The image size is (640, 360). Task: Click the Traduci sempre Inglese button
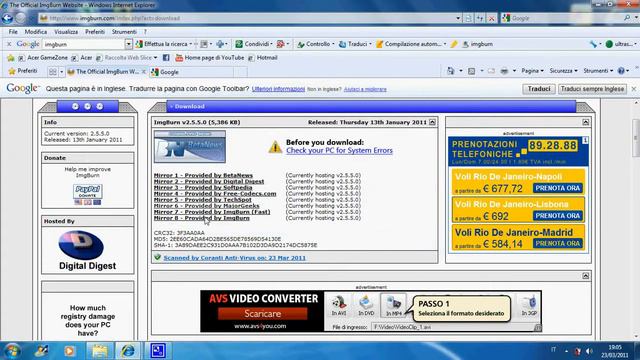click(592, 89)
